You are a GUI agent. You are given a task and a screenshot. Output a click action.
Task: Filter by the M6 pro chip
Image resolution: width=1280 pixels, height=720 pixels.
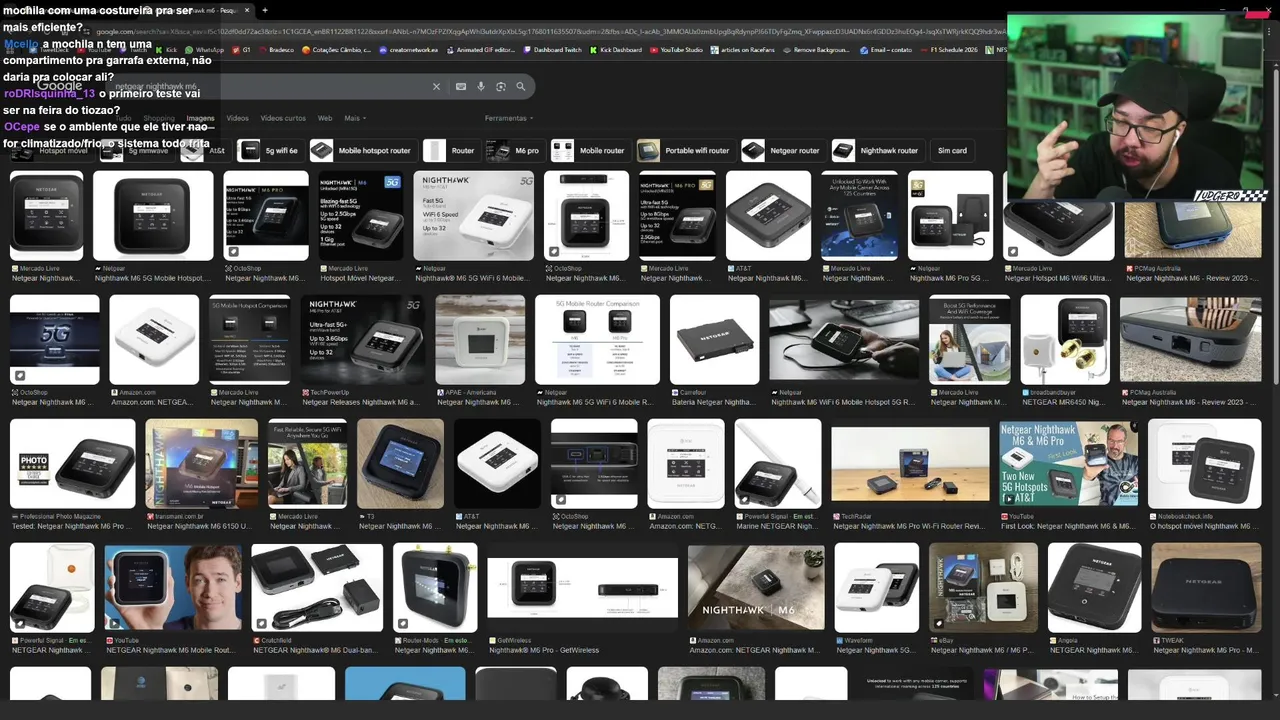(x=514, y=151)
